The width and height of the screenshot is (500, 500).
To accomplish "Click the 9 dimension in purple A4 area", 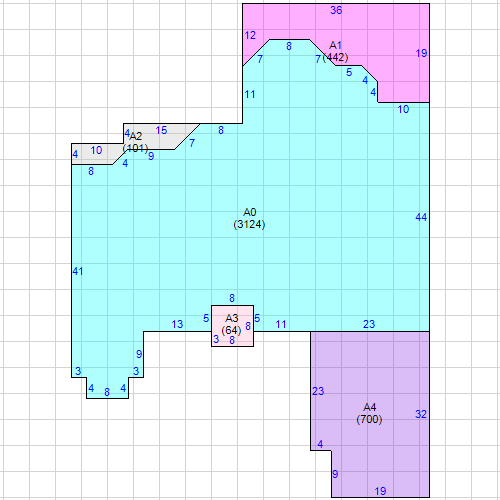I will 335,474.
